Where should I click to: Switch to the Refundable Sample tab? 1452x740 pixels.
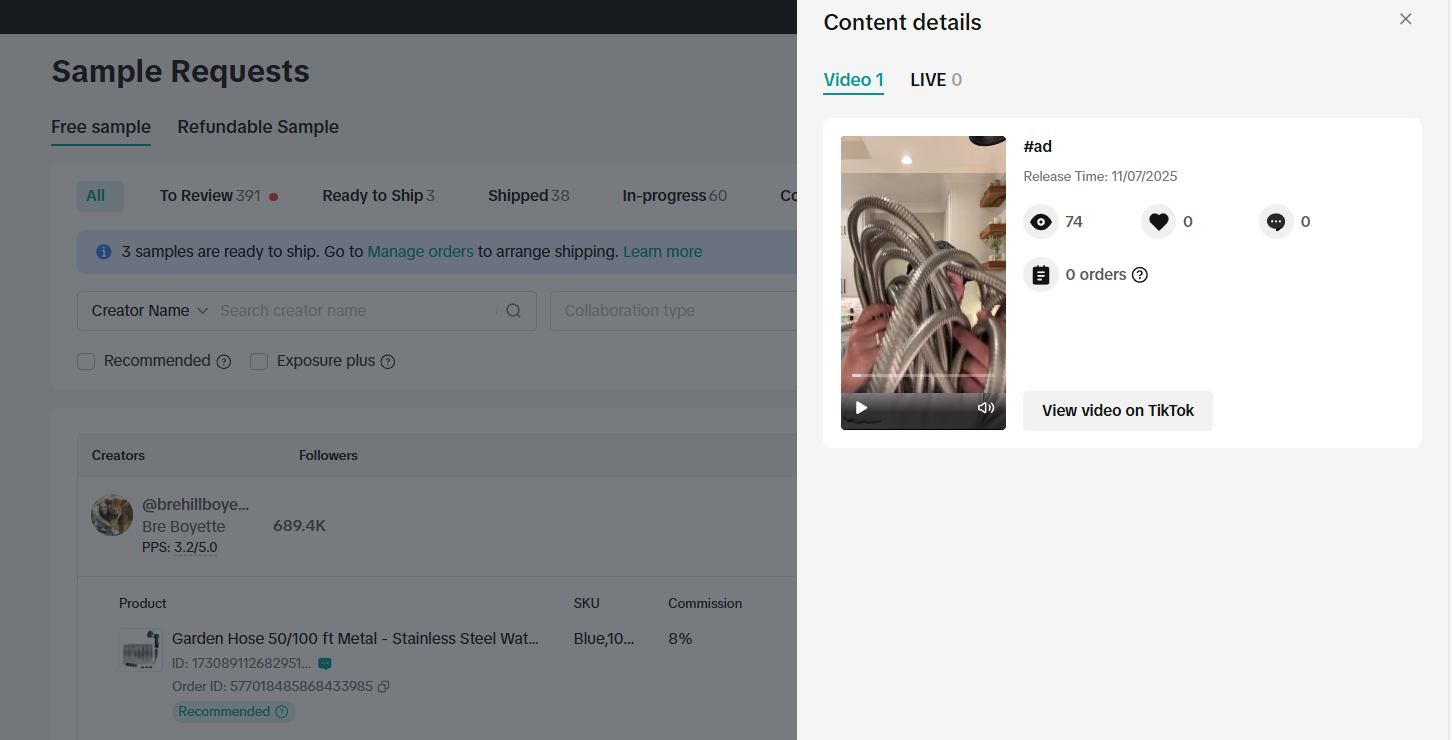tap(258, 127)
